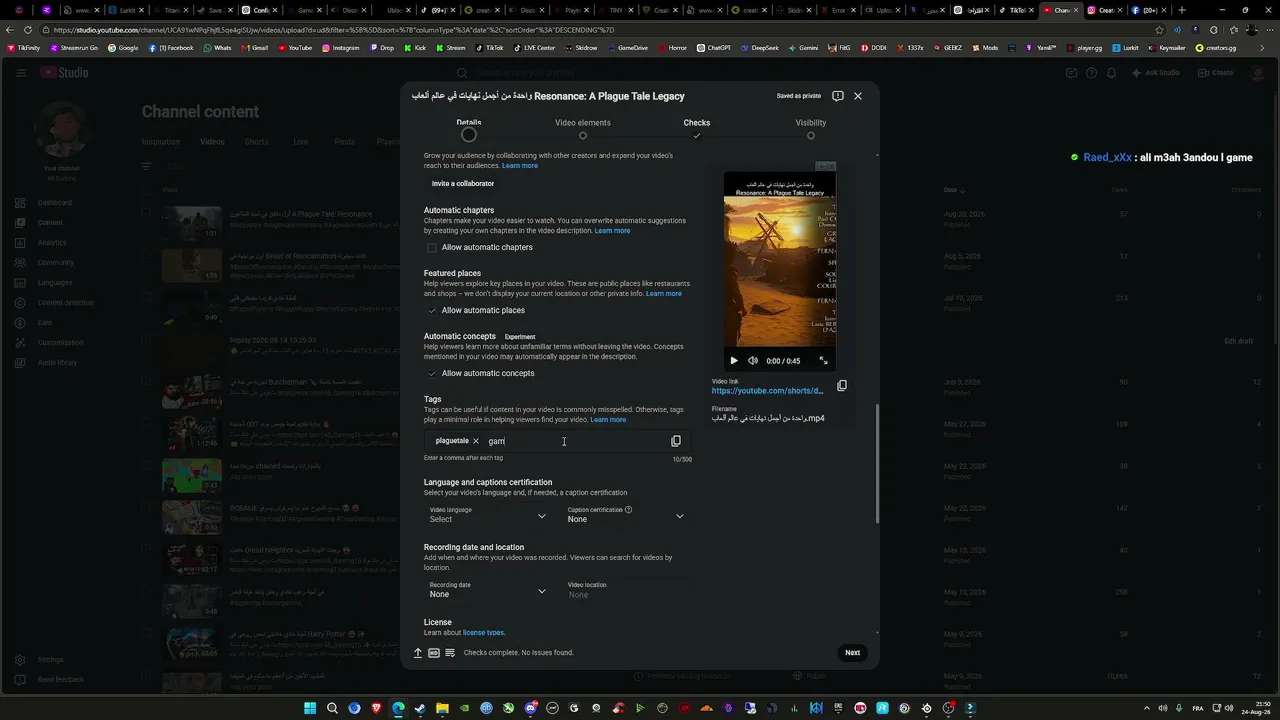This screenshot has height=720, width=1280.
Task: Open the send feedback icon in dialog header
Action: (838, 96)
